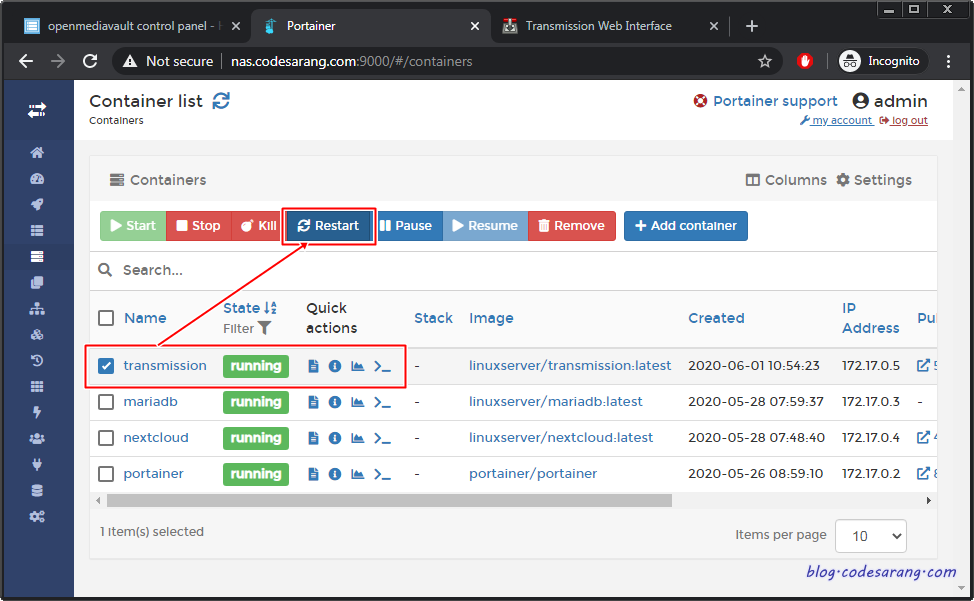Open published port link for transmission row
The height and width of the screenshot is (601, 974).
(x=926, y=366)
